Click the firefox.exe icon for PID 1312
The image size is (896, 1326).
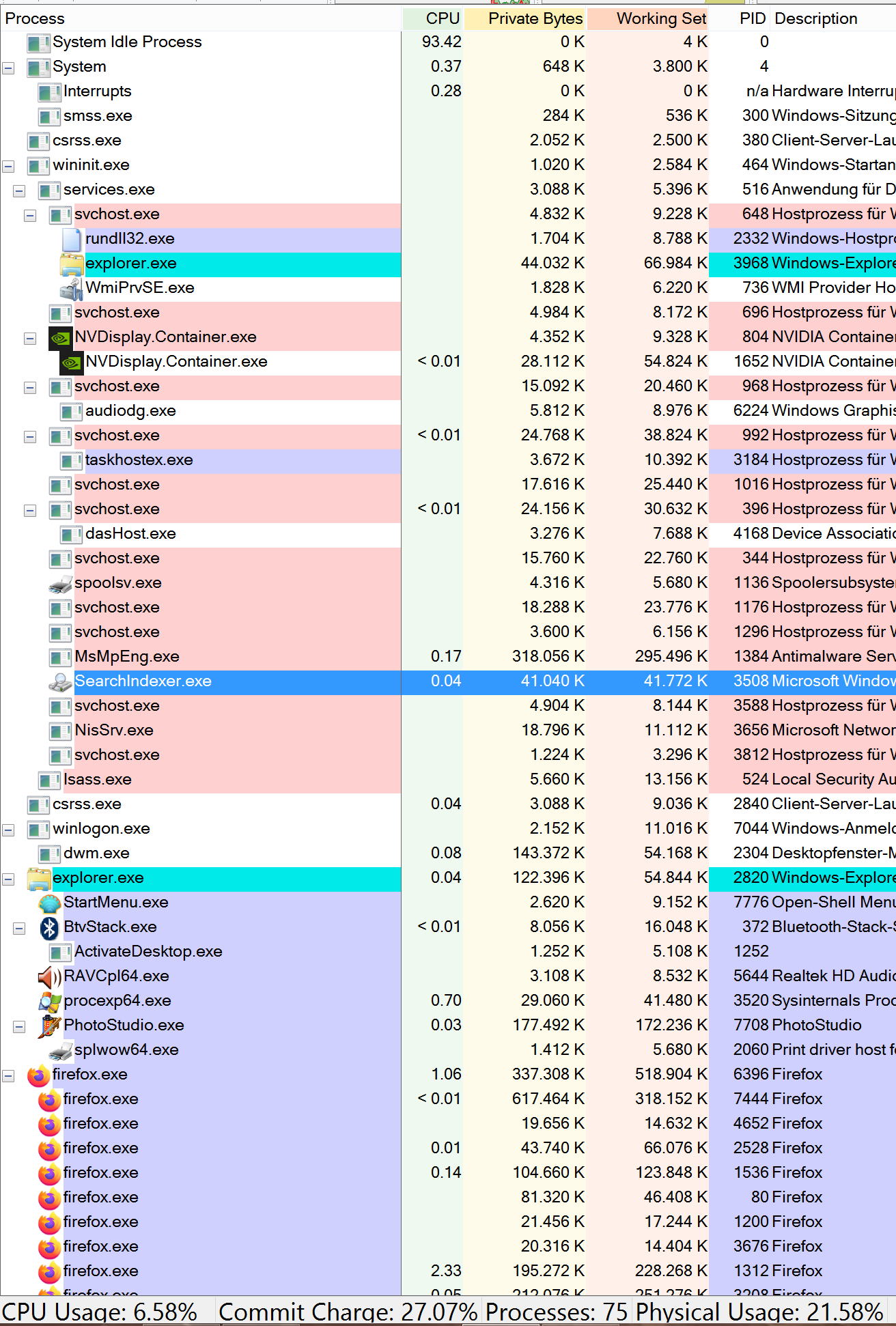pos(50,1271)
